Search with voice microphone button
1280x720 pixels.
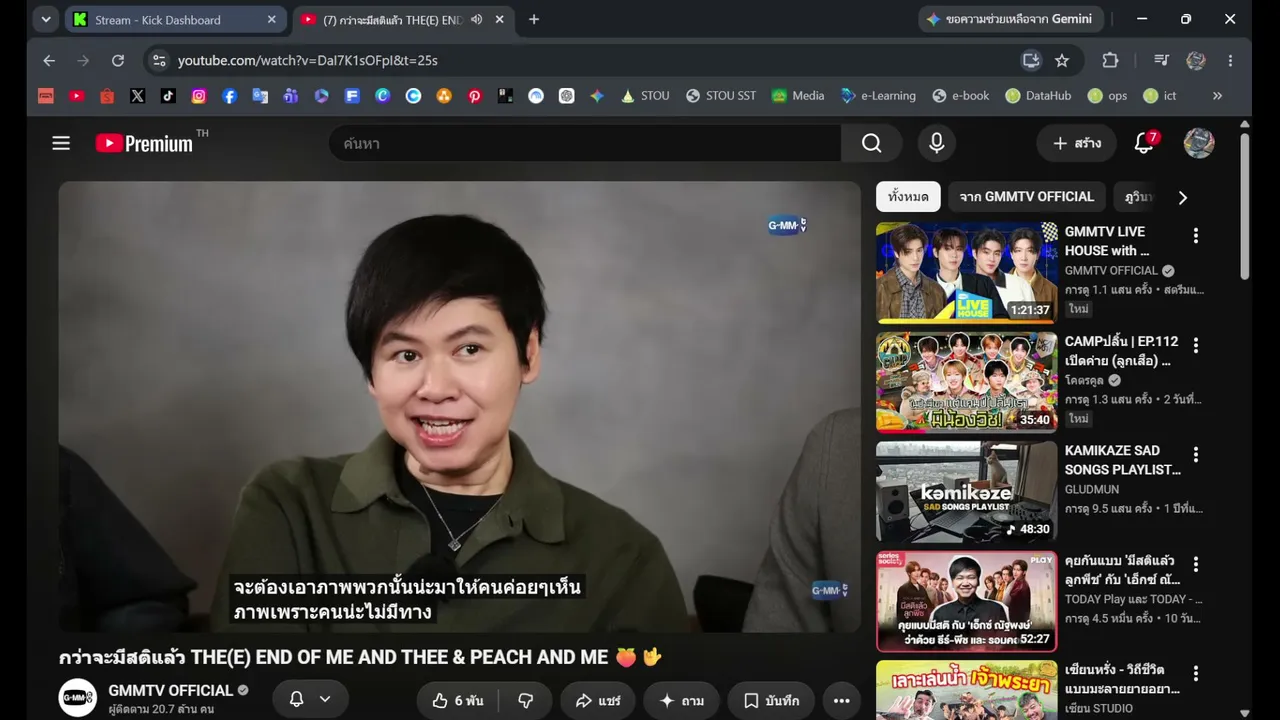[937, 143]
